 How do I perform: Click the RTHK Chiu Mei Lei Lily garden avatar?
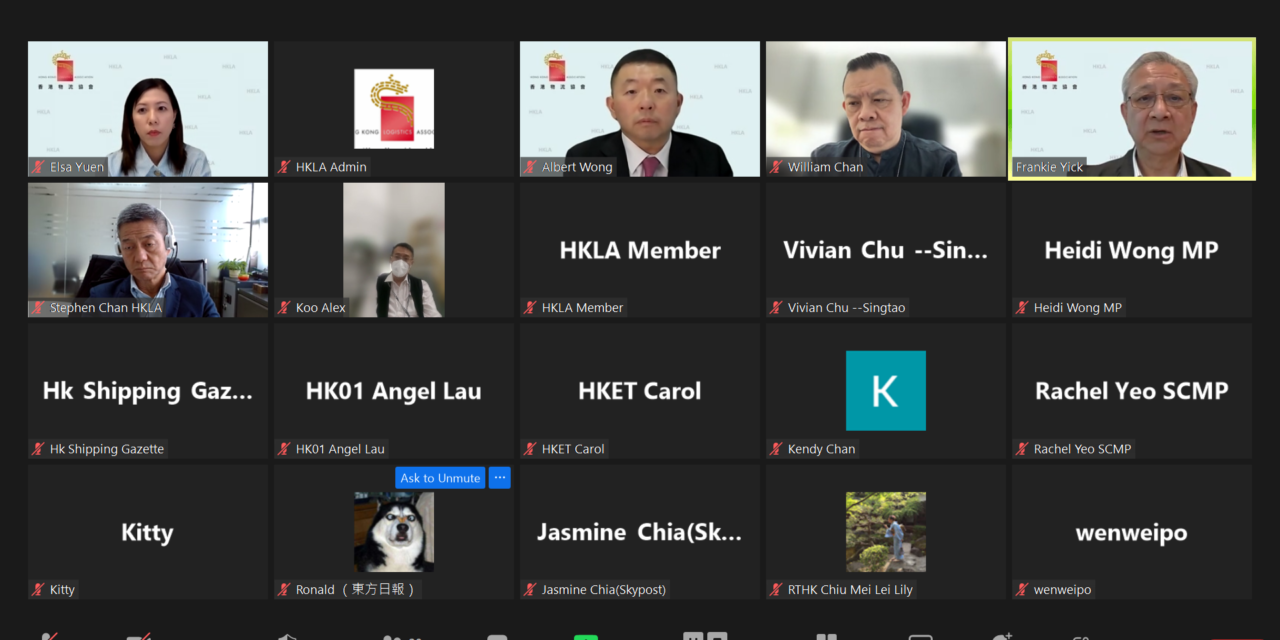tap(885, 531)
